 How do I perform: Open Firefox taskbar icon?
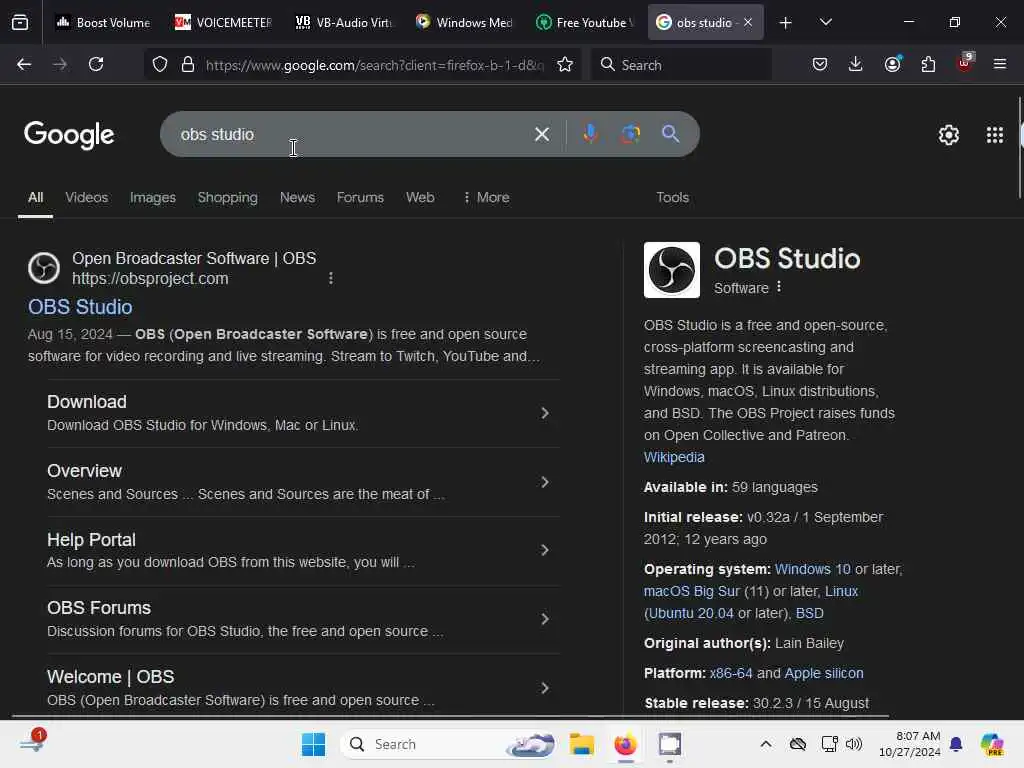(625, 744)
